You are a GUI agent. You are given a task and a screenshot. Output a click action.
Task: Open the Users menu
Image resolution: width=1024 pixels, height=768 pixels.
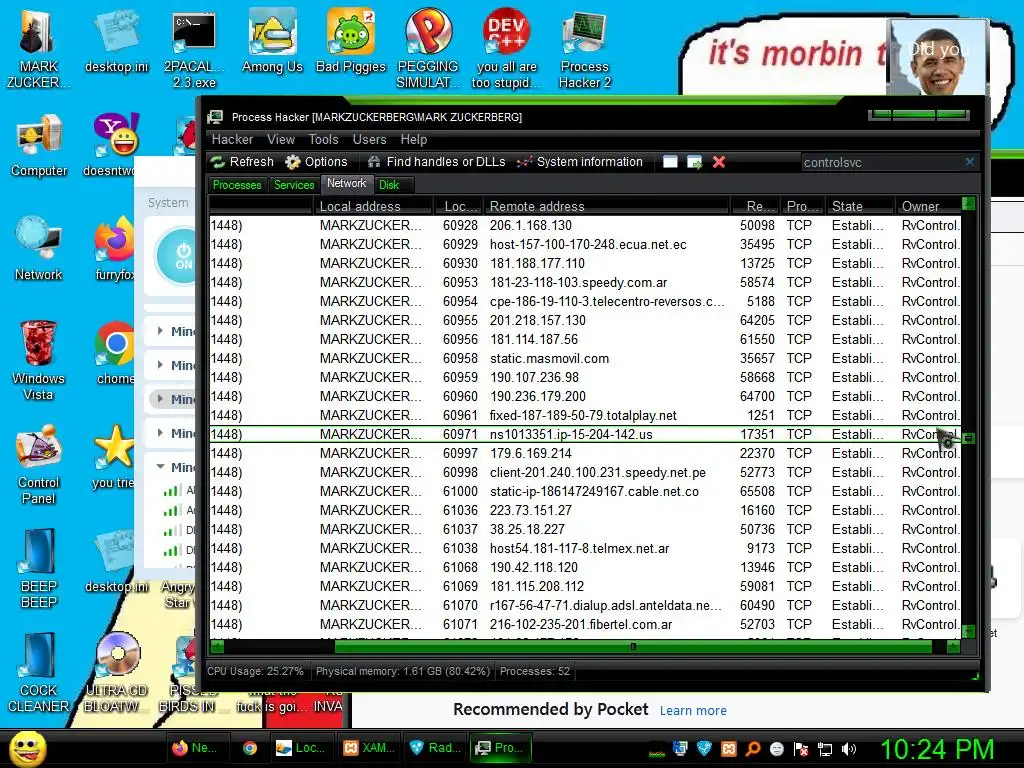(370, 139)
